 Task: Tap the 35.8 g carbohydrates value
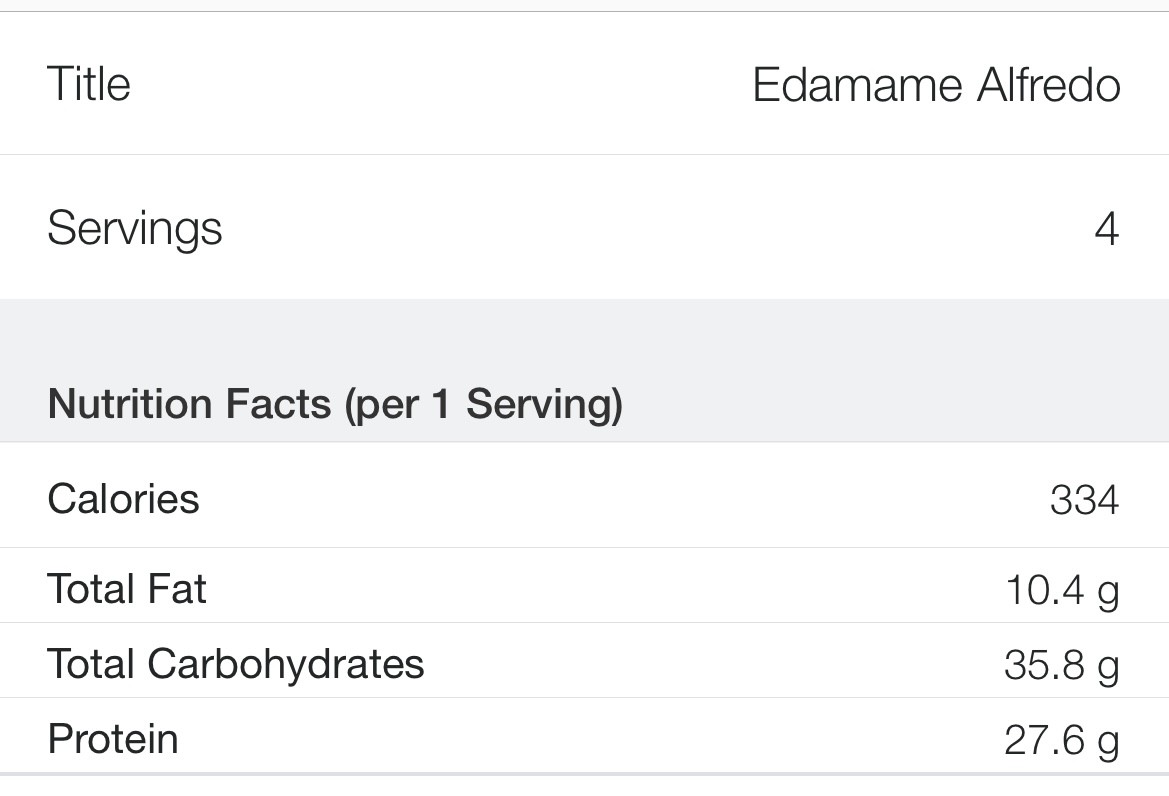(x=1061, y=665)
